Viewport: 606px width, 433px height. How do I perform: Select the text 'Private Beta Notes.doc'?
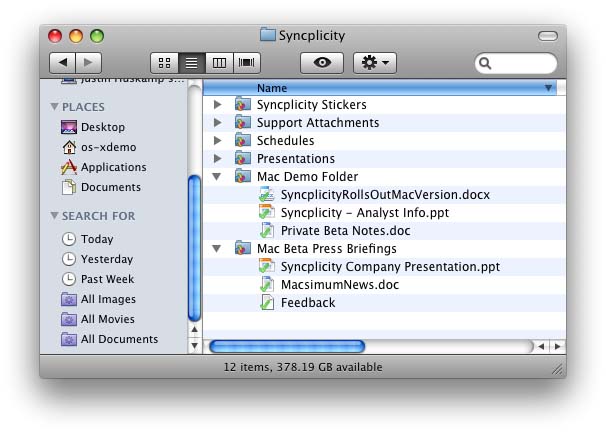[x=346, y=230]
